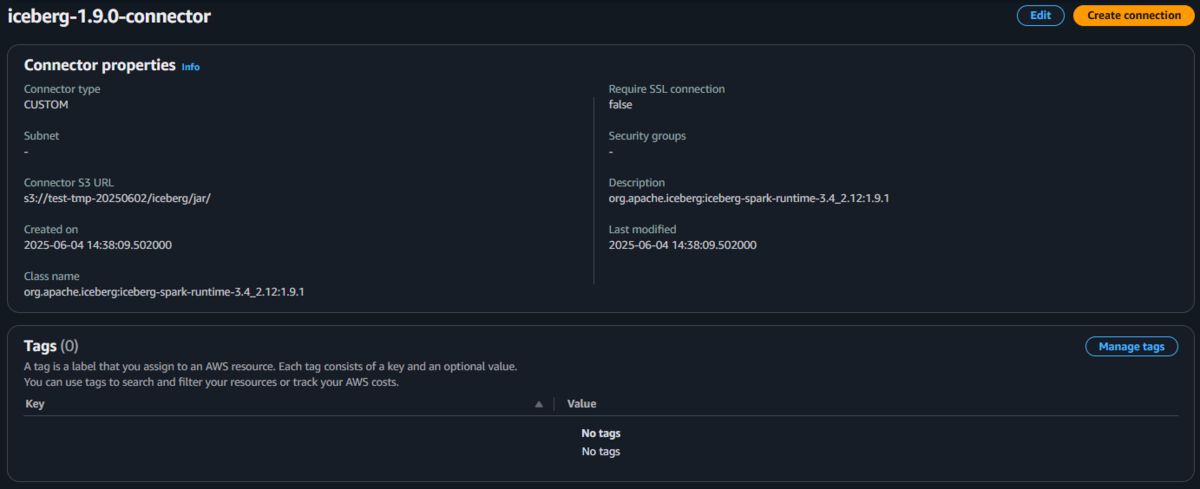Click the Value column header
This screenshot has width=1200, height=489.
click(582, 404)
